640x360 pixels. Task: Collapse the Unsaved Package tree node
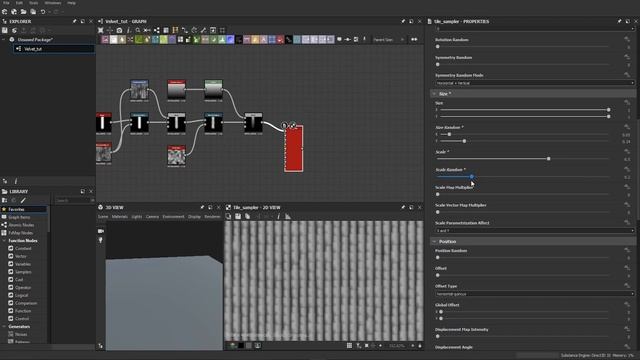pos(4,40)
